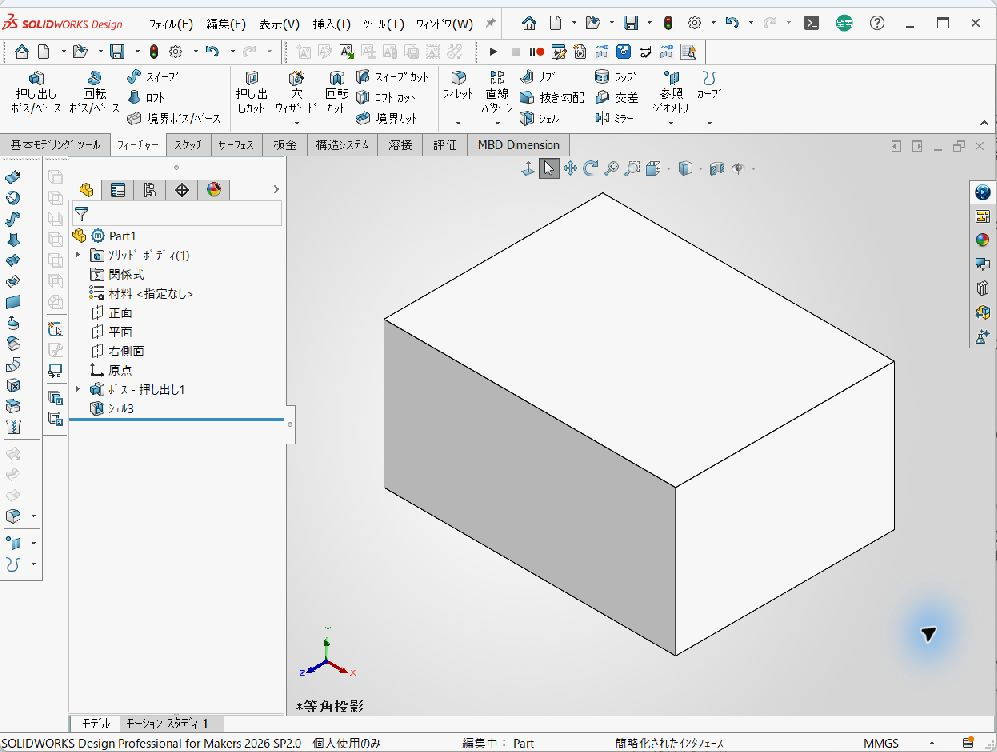
Task: Open the units MMGS dropdown arrow
Action: (x=932, y=743)
